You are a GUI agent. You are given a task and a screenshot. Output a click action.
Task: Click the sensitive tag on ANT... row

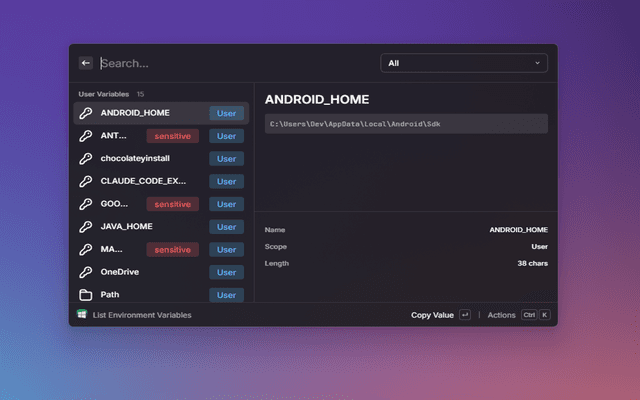click(170, 136)
